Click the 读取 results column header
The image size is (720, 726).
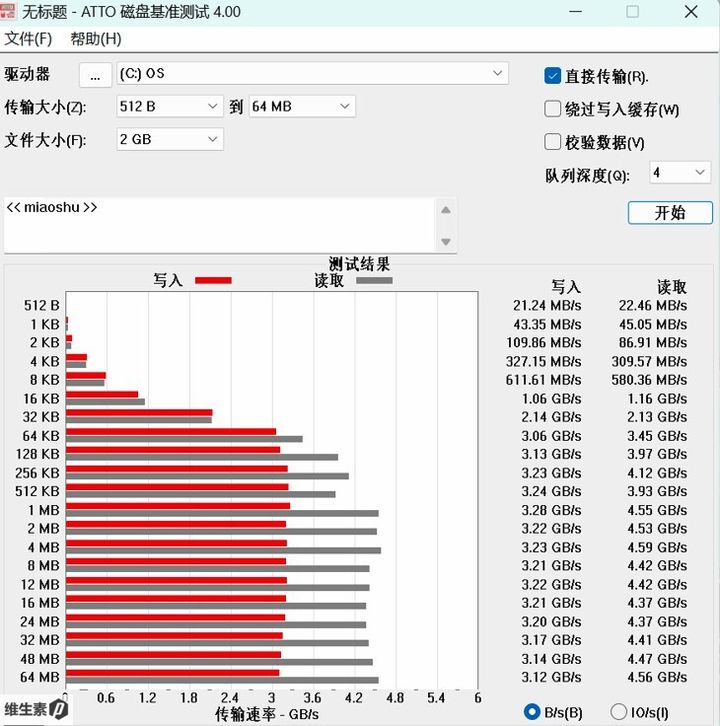[672, 287]
